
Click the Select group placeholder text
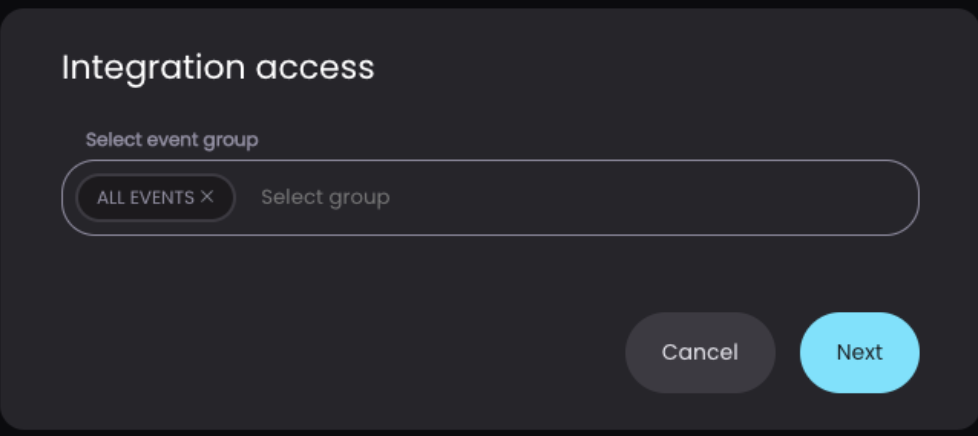(x=325, y=198)
